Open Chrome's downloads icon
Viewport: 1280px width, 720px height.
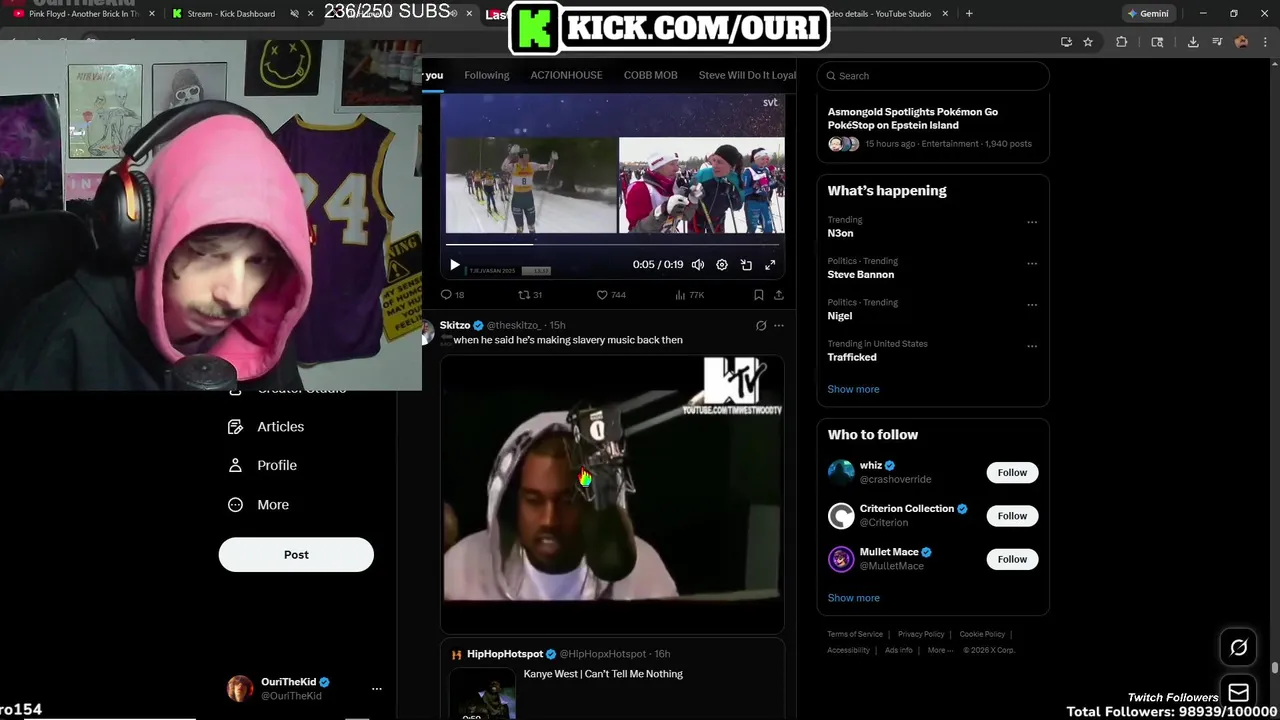1193,42
